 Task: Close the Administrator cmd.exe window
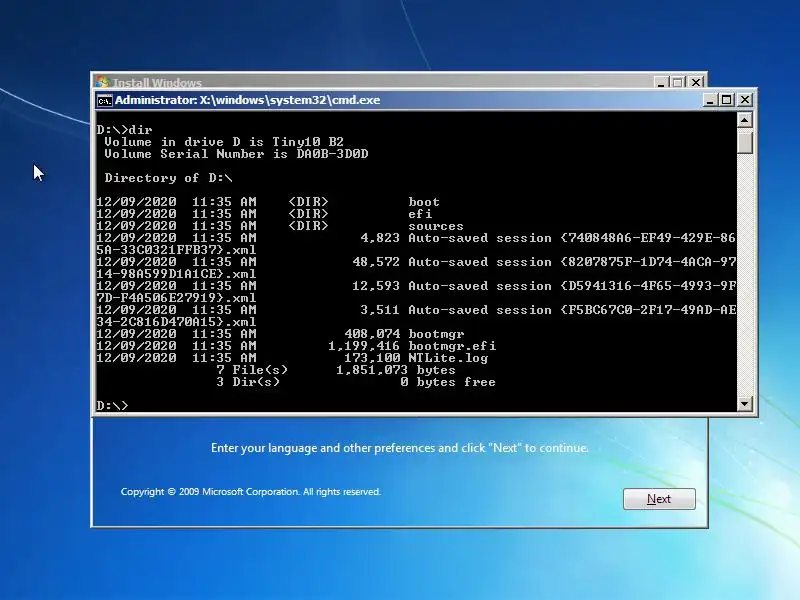pyautogui.click(x=744, y=100)
